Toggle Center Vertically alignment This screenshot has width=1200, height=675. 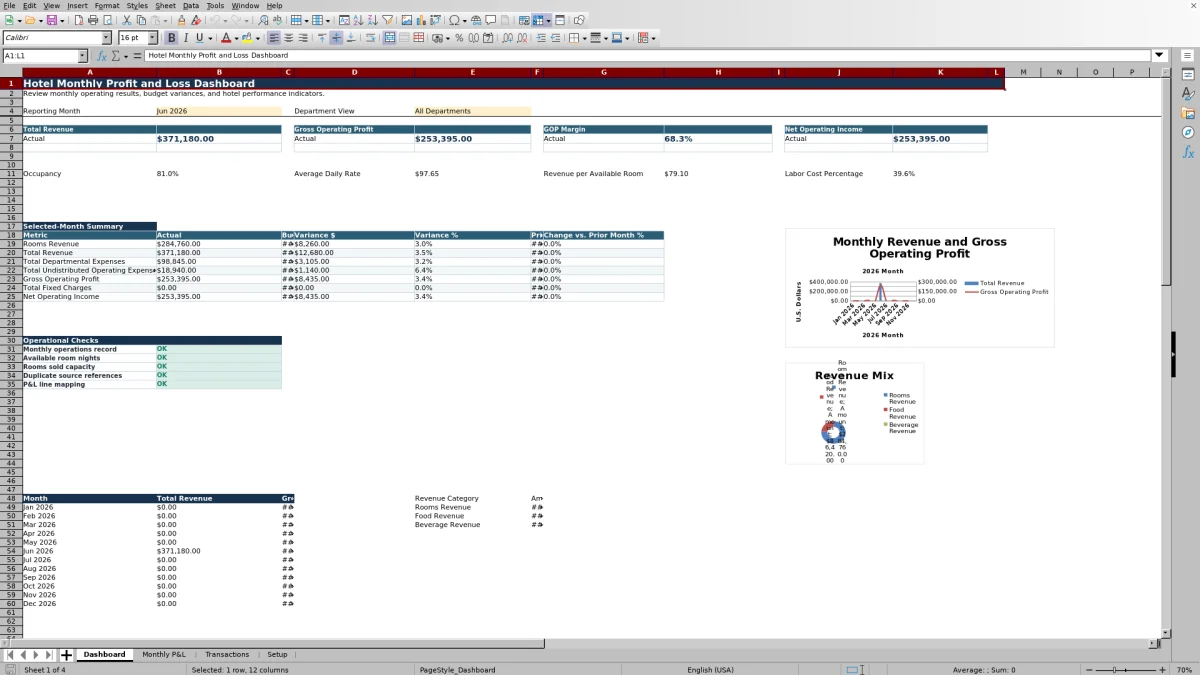pyautogui.click(x=336, y=38)
